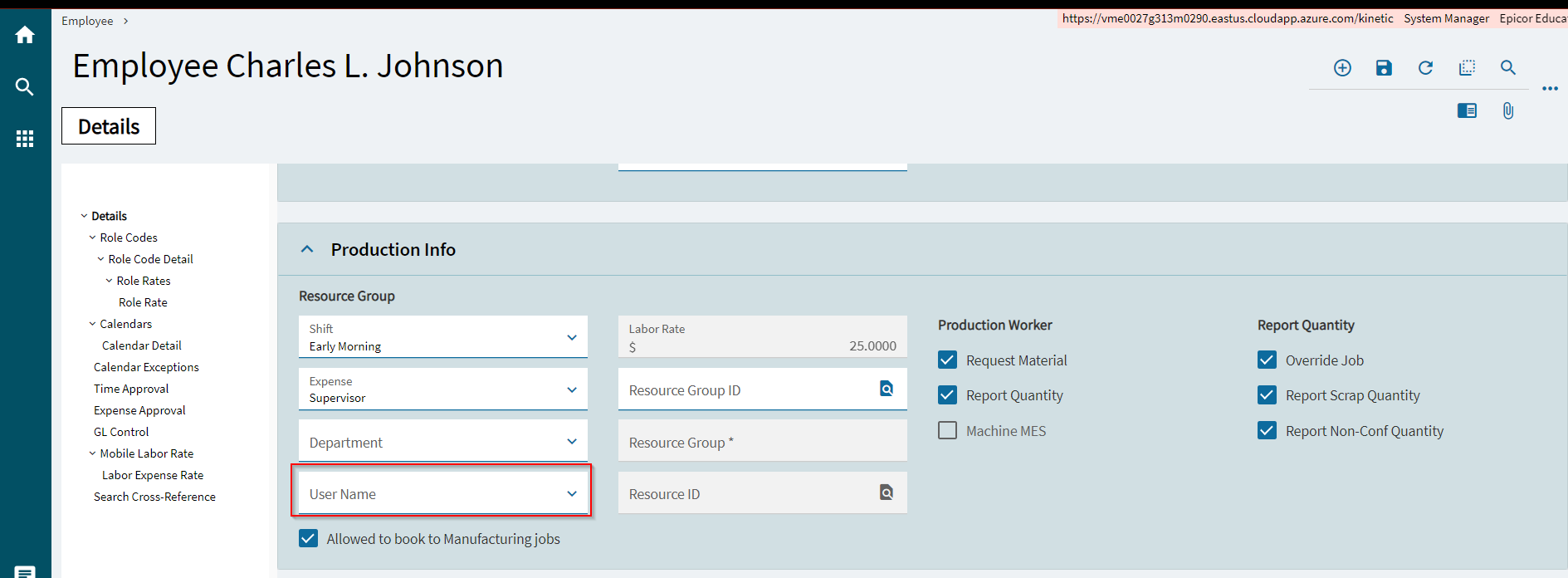Open the apps grid menu
The width and height of the screenshot is (1568, 578).
point(25,139)
